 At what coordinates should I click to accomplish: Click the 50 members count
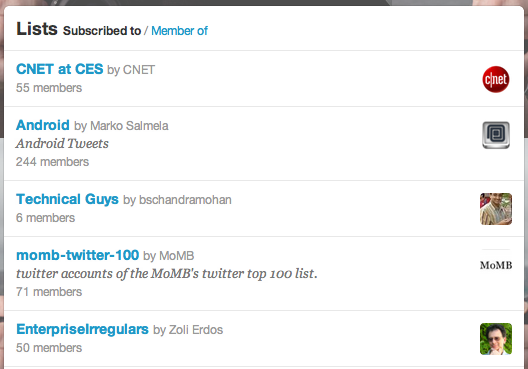tap(49, 348)
